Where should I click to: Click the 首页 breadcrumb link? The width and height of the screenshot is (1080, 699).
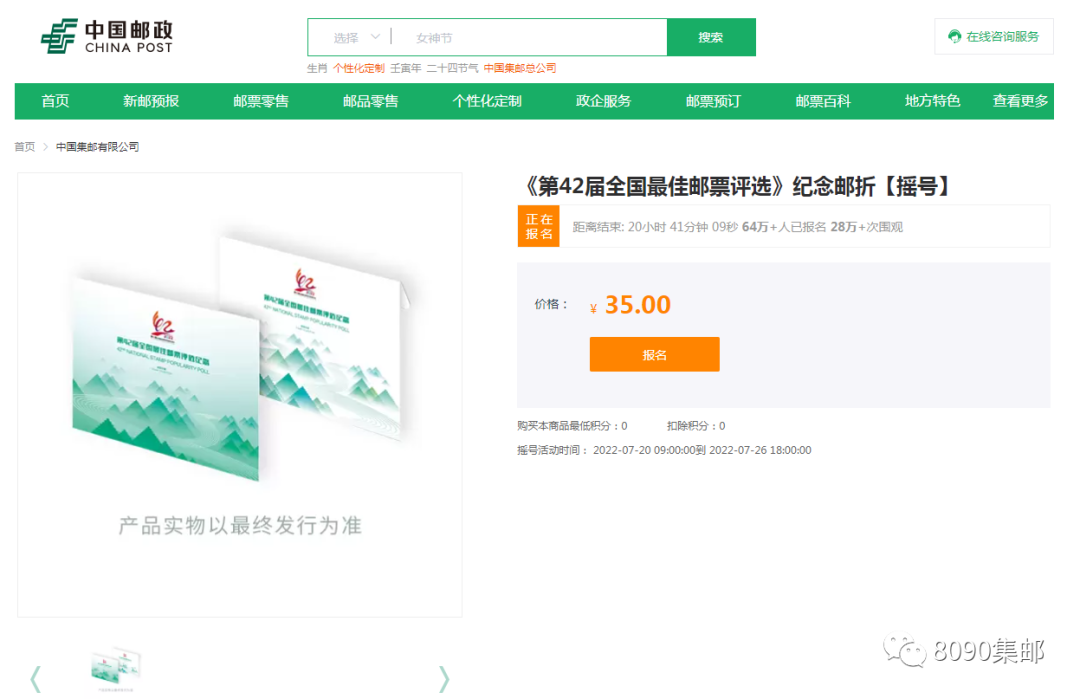pos(24,147)
